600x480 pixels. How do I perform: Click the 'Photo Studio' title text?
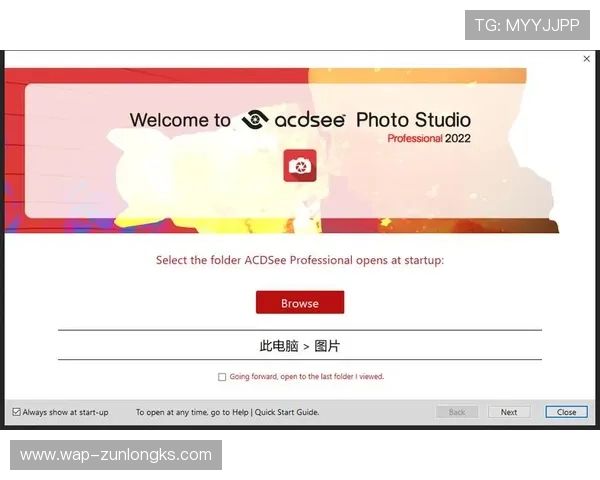413,120
